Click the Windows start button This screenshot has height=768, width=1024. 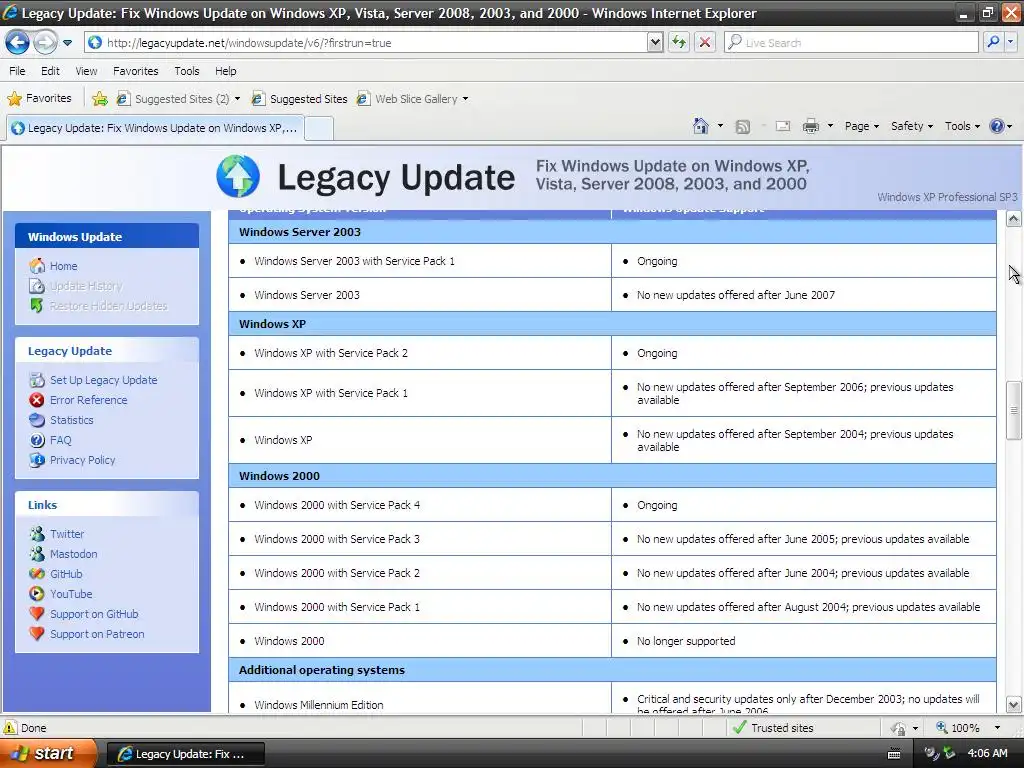47,753
